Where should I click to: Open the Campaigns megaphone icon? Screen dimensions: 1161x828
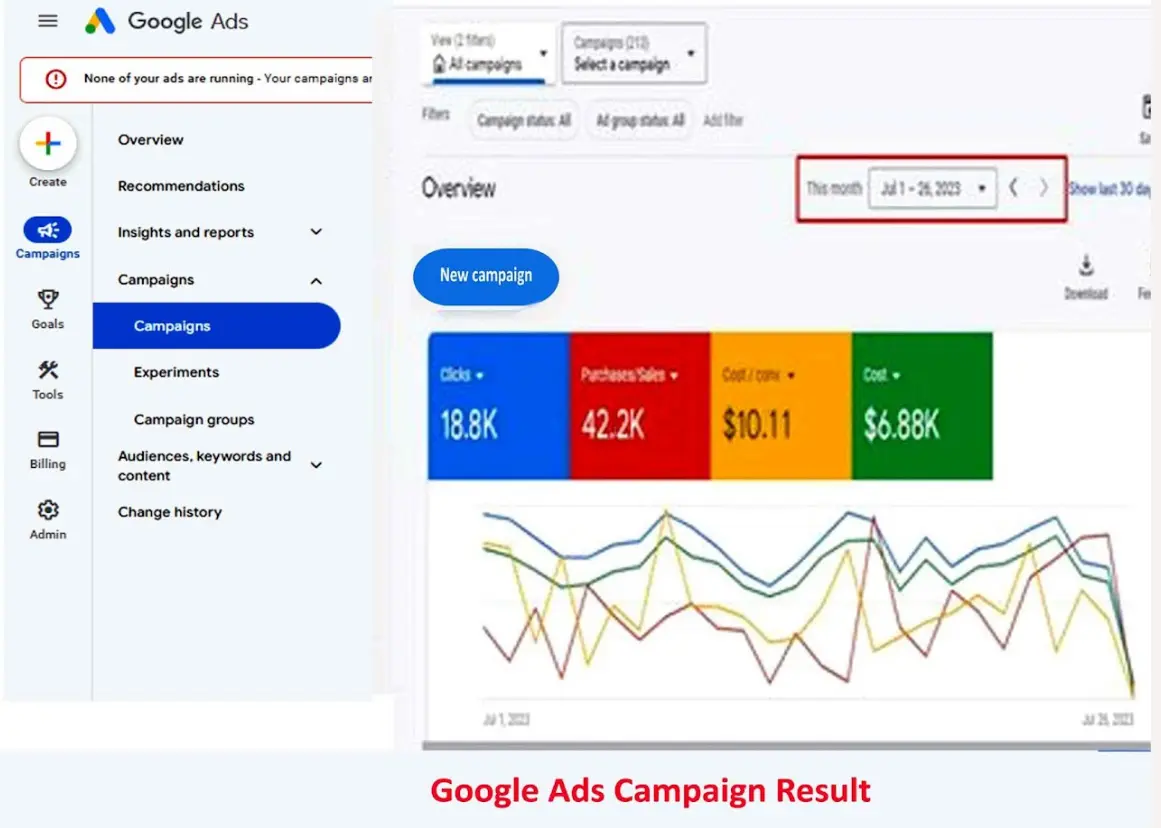coord(47,230)
